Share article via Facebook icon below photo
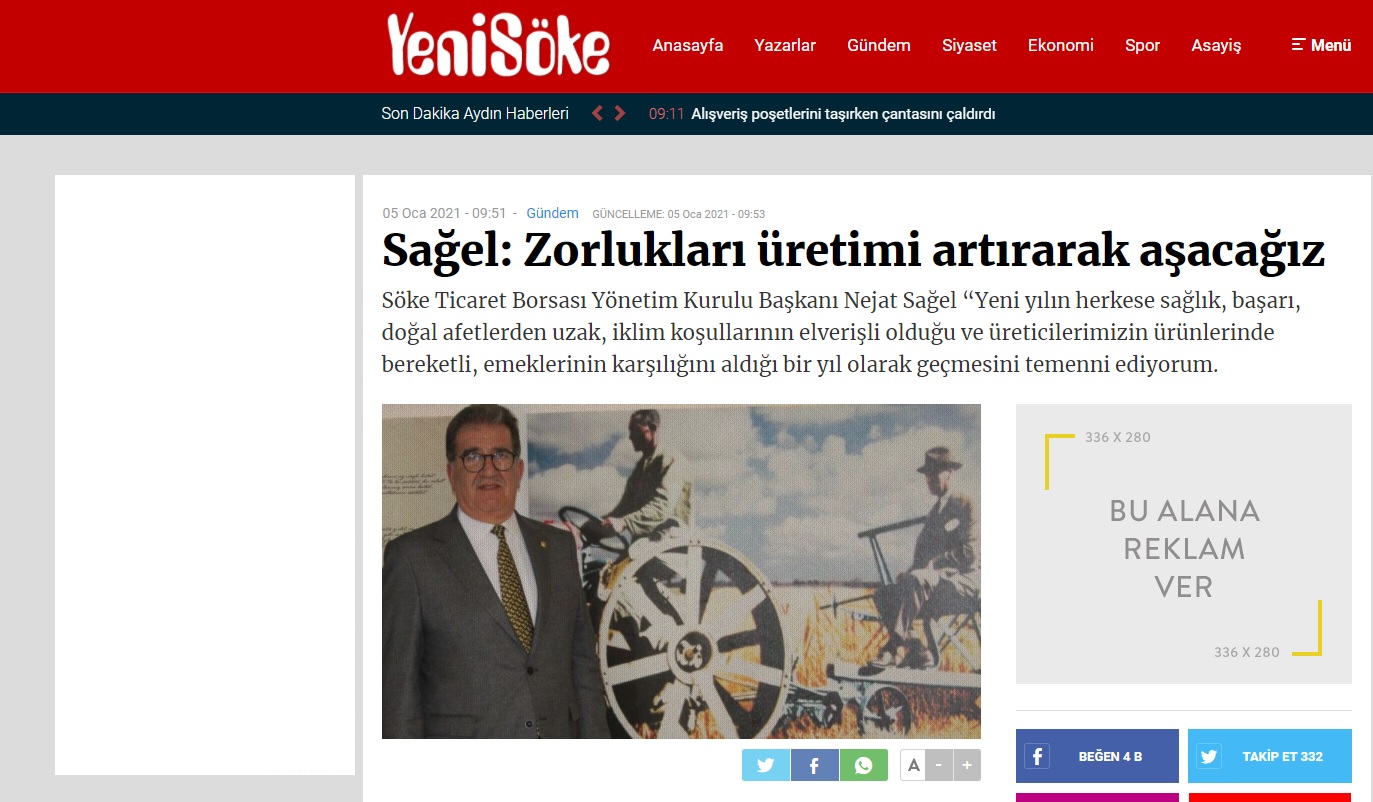Screen dimensions: 1373x802 click(815, 765)
